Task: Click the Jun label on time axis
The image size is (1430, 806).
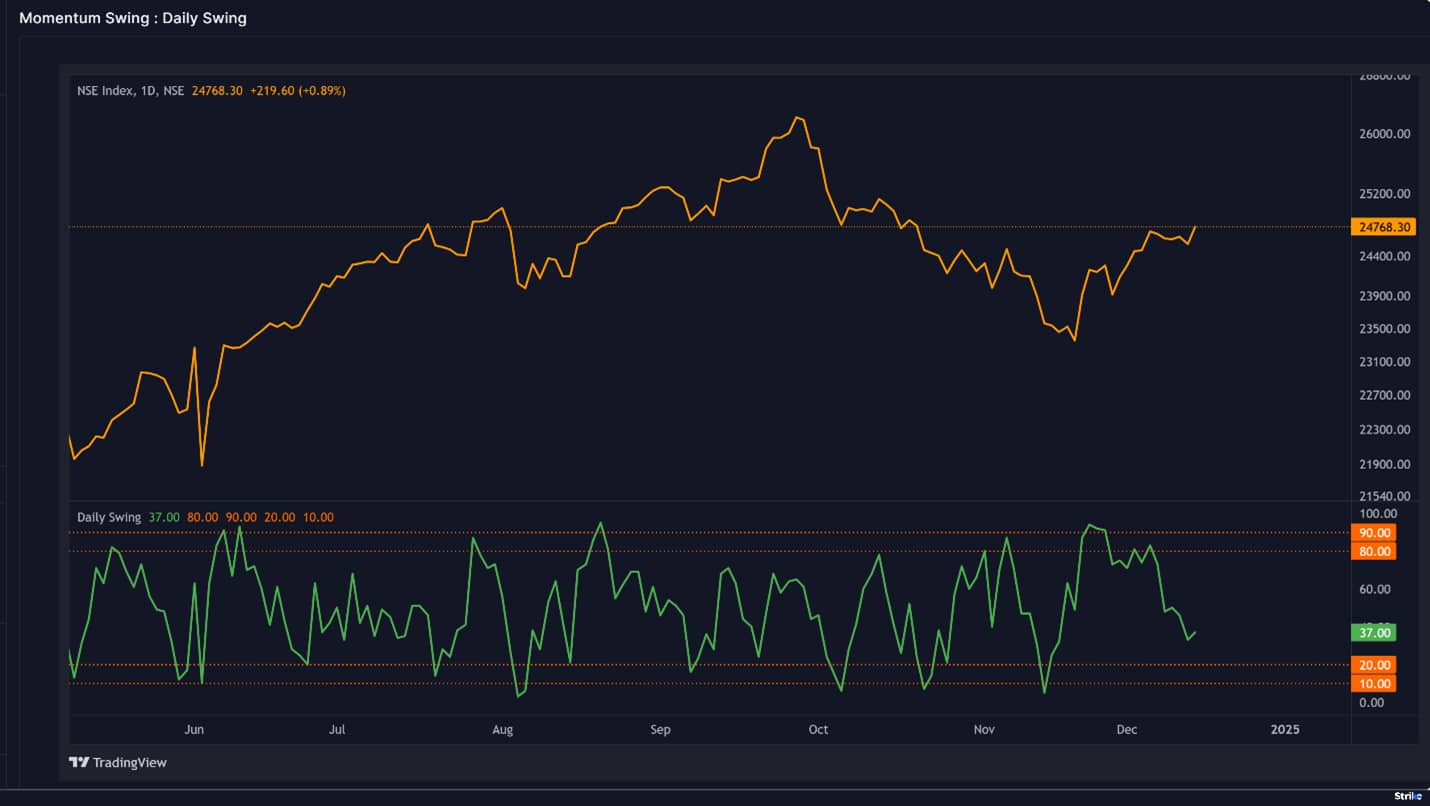Action: tap(194, 730)
